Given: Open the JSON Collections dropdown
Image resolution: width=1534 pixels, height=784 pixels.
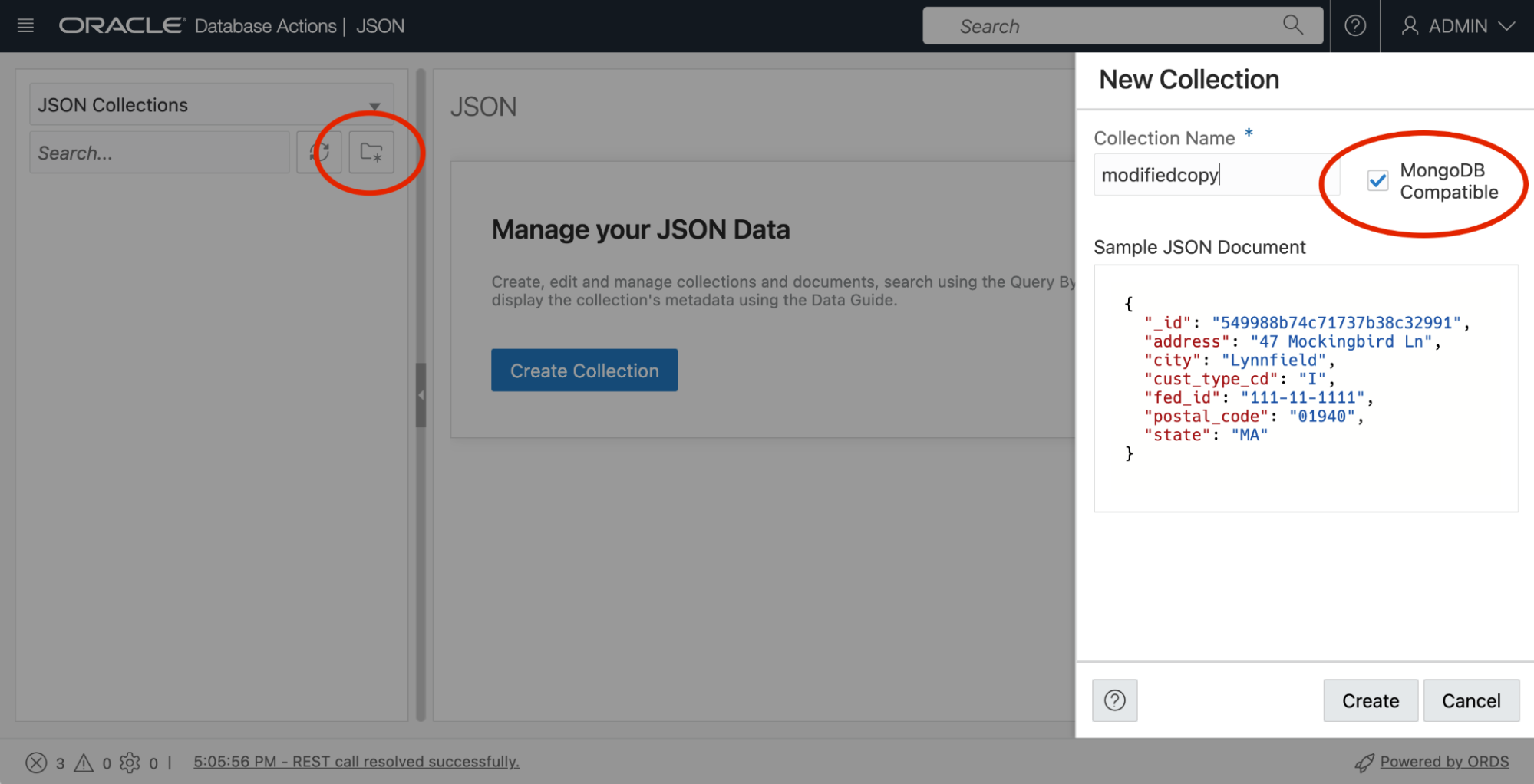Looking at the screenshot, I should pos(375,104).
